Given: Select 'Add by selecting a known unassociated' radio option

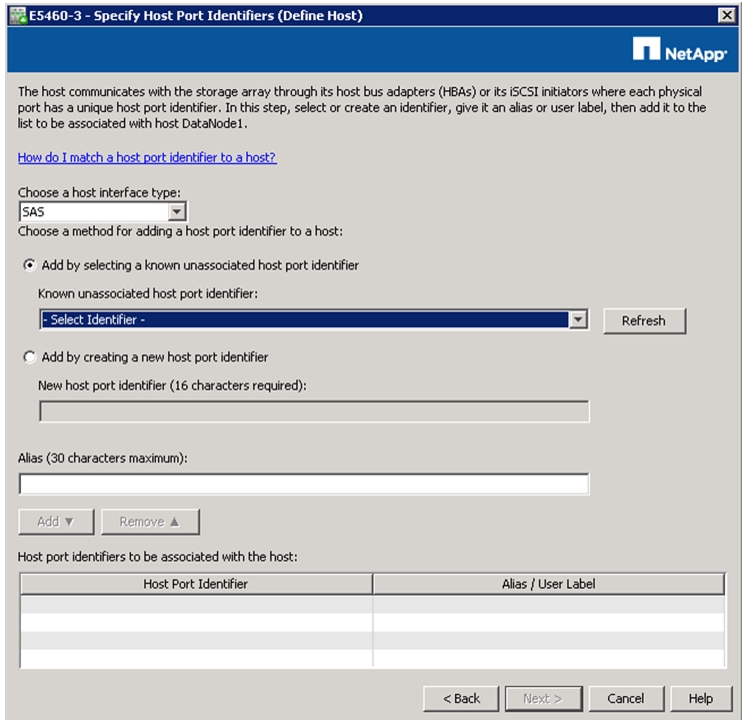Looking at the screenshot, I should pyautogui.click(x=29, y=265).
